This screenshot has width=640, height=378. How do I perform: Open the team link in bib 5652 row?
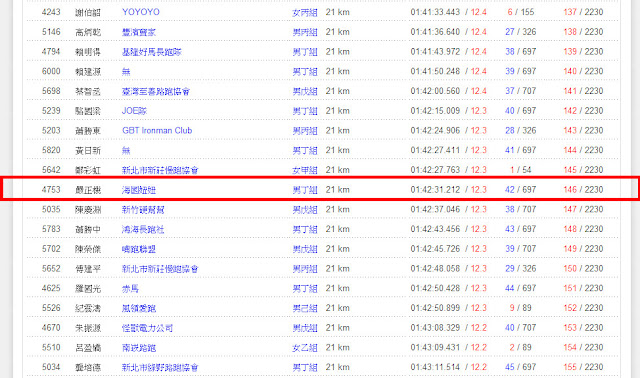(160, 269)
